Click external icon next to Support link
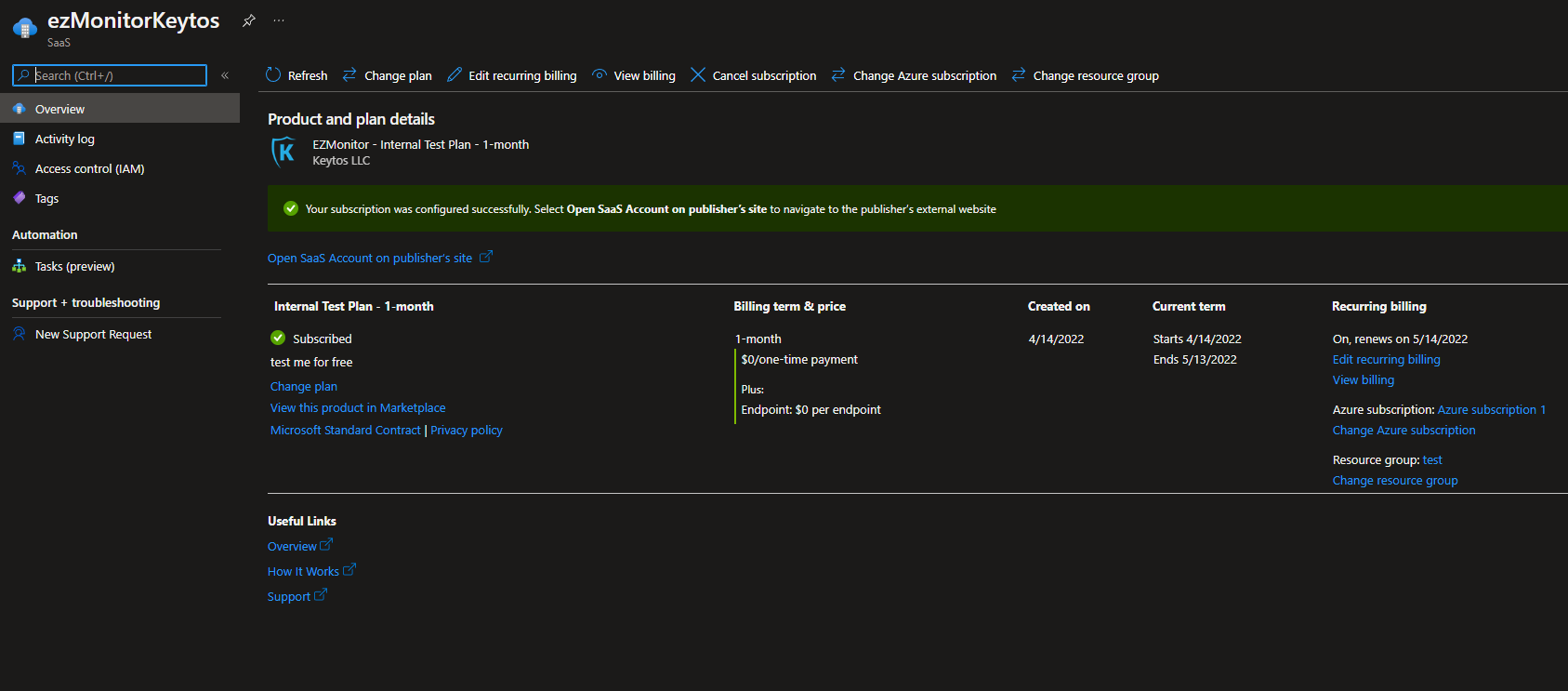Viewport: 1568px width, 691px height. pos(321,595)
